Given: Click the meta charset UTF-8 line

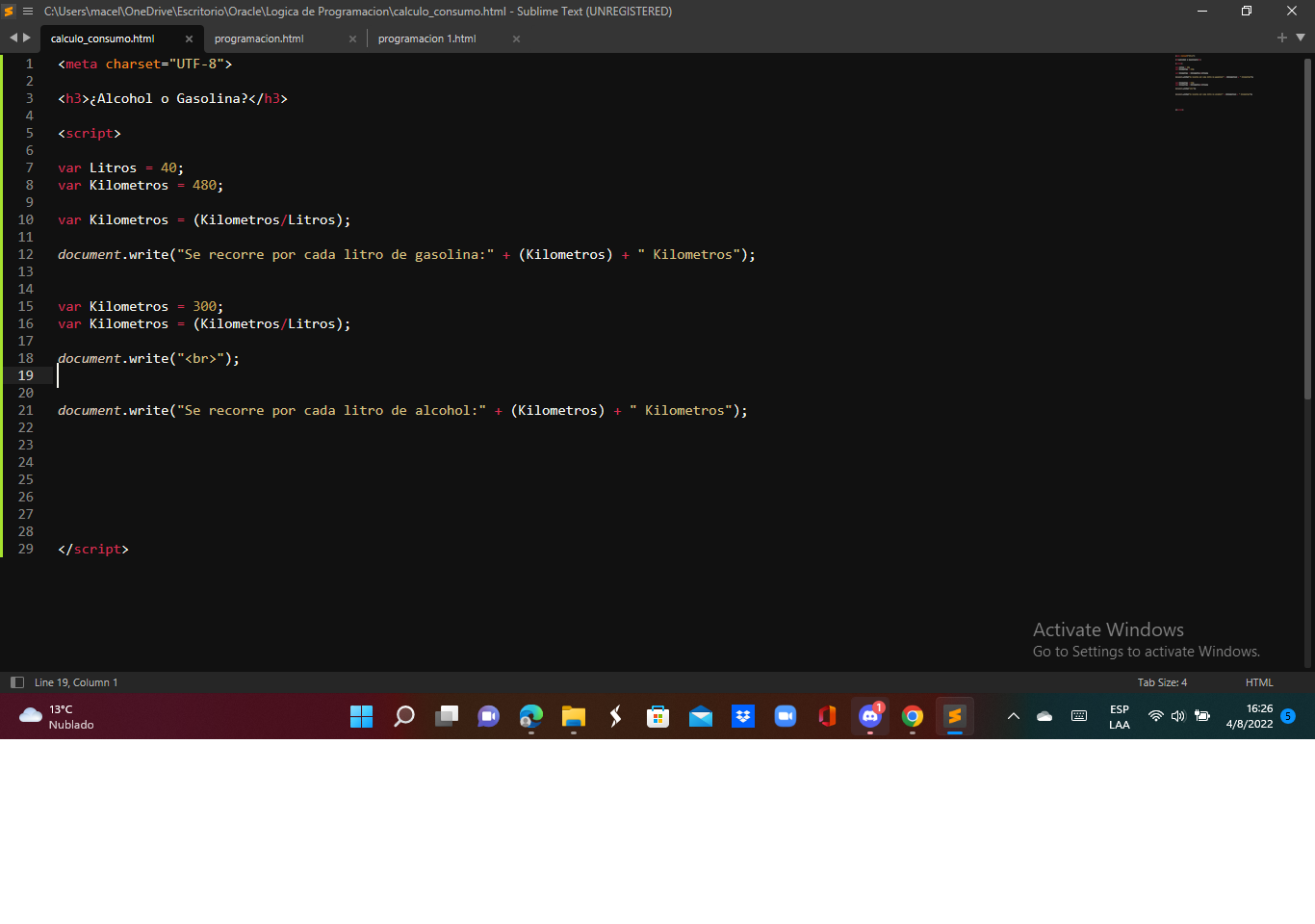Looking at the screenshot, I should (x=144, y=64).
